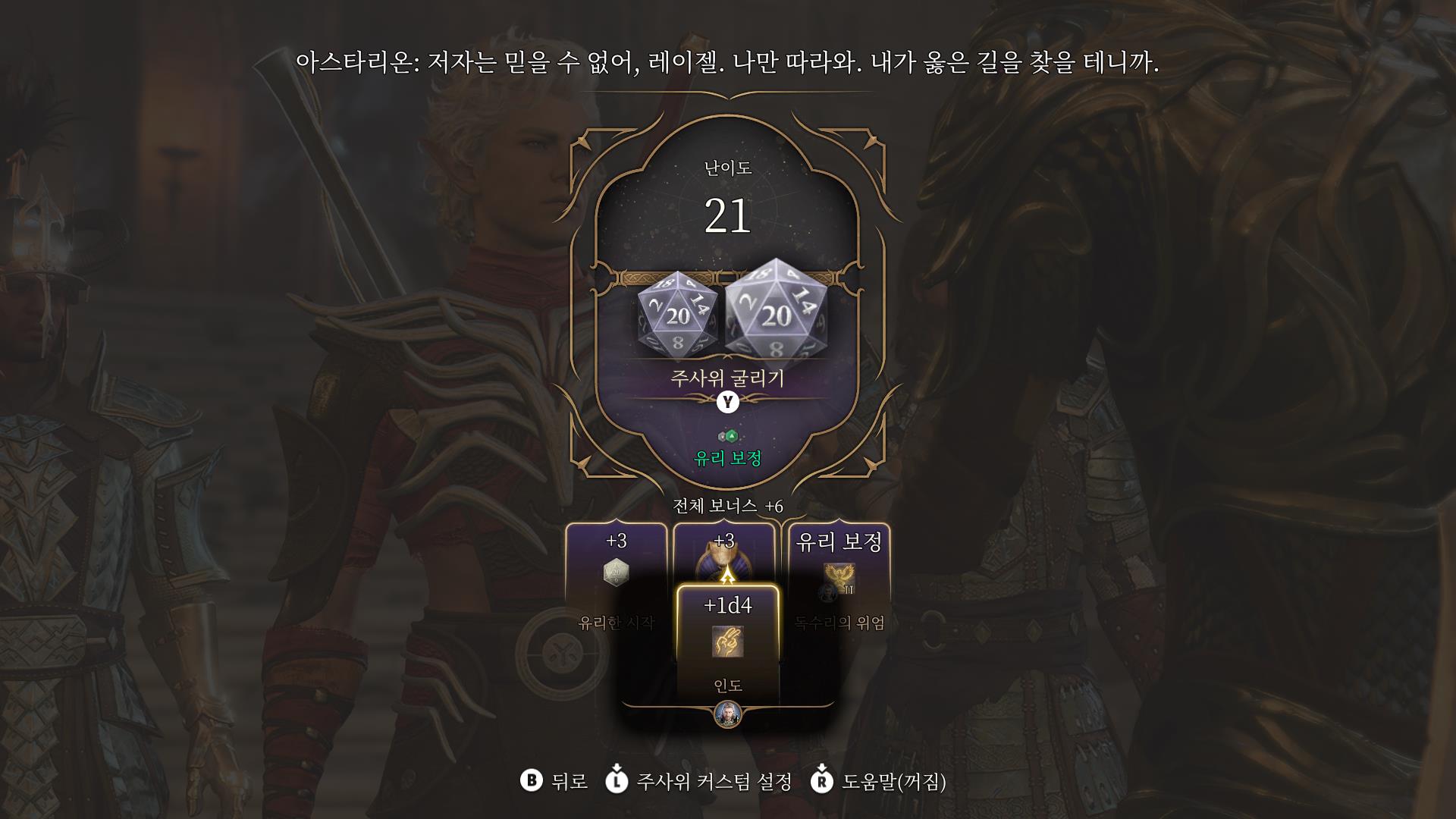The height and width of the screenshot is (819, 1456).
Task: Toggle the 인도 guidance hand icon
Action: coord(728,642)
